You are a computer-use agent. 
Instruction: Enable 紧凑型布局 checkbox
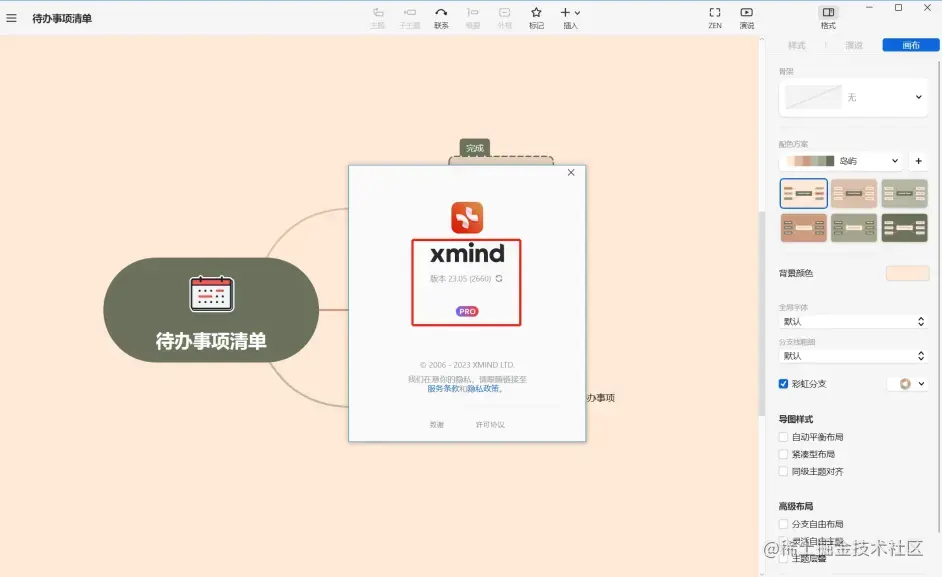[783, 454]
